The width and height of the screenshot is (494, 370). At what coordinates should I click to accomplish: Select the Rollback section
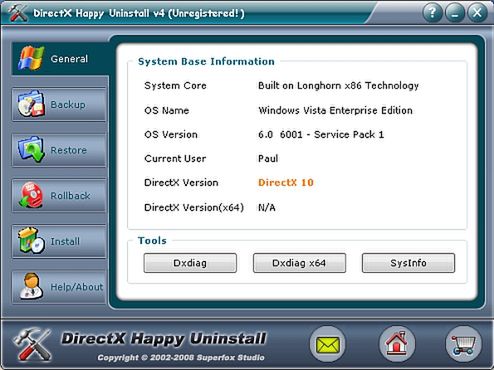tap(59, 196)
